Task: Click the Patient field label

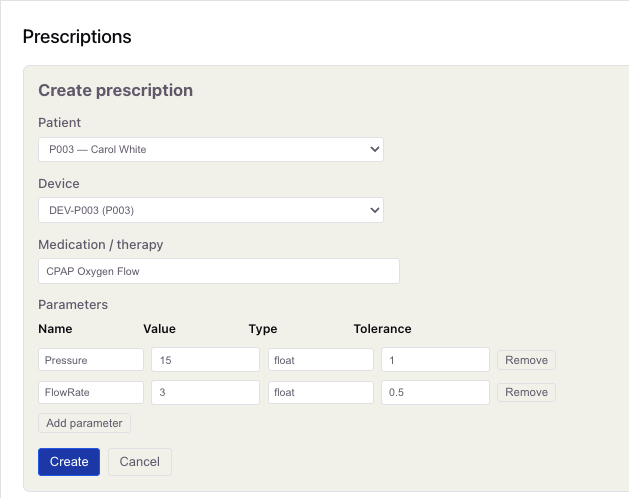Action: pos(60,123)
